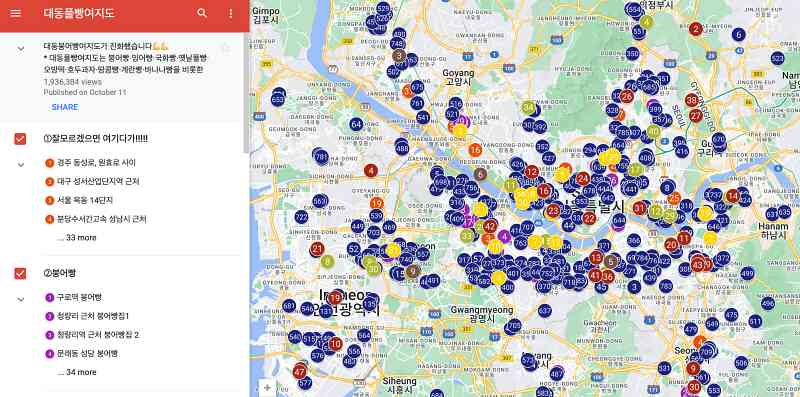Click blue map marker 64
The image size is (800, 397).
click(x=356, y=124)
